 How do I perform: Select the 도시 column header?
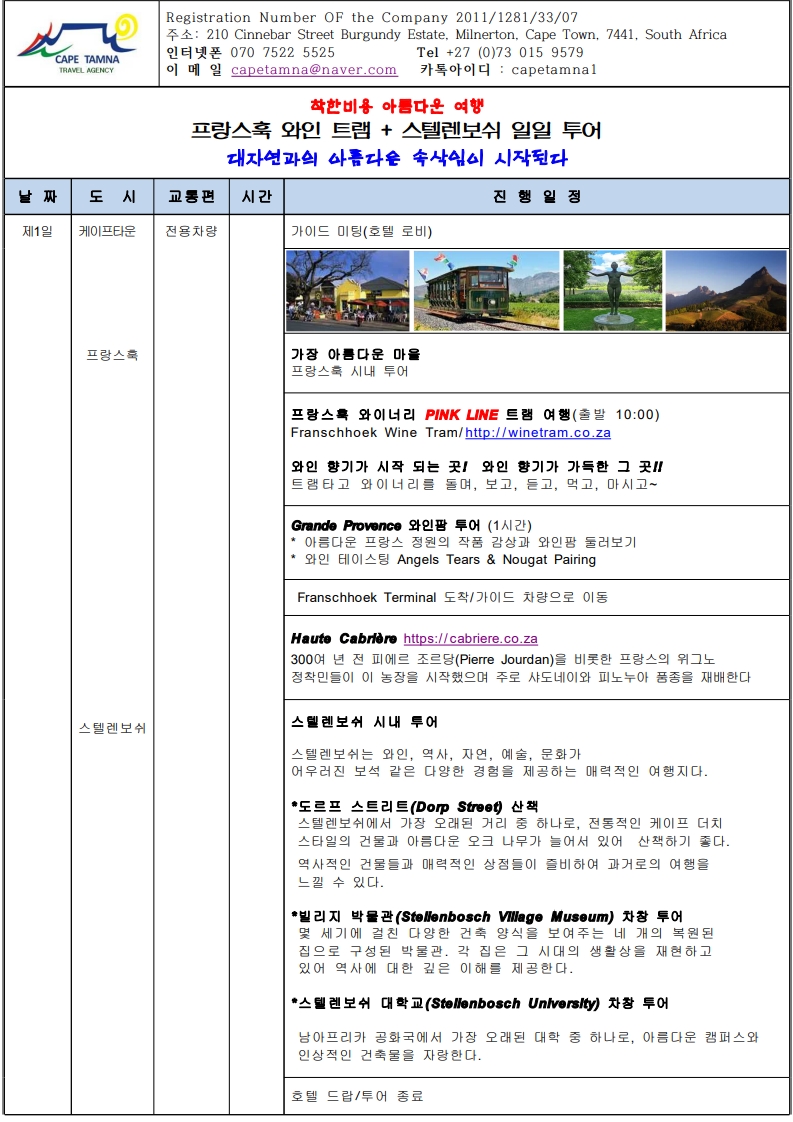tap(112, 197)
